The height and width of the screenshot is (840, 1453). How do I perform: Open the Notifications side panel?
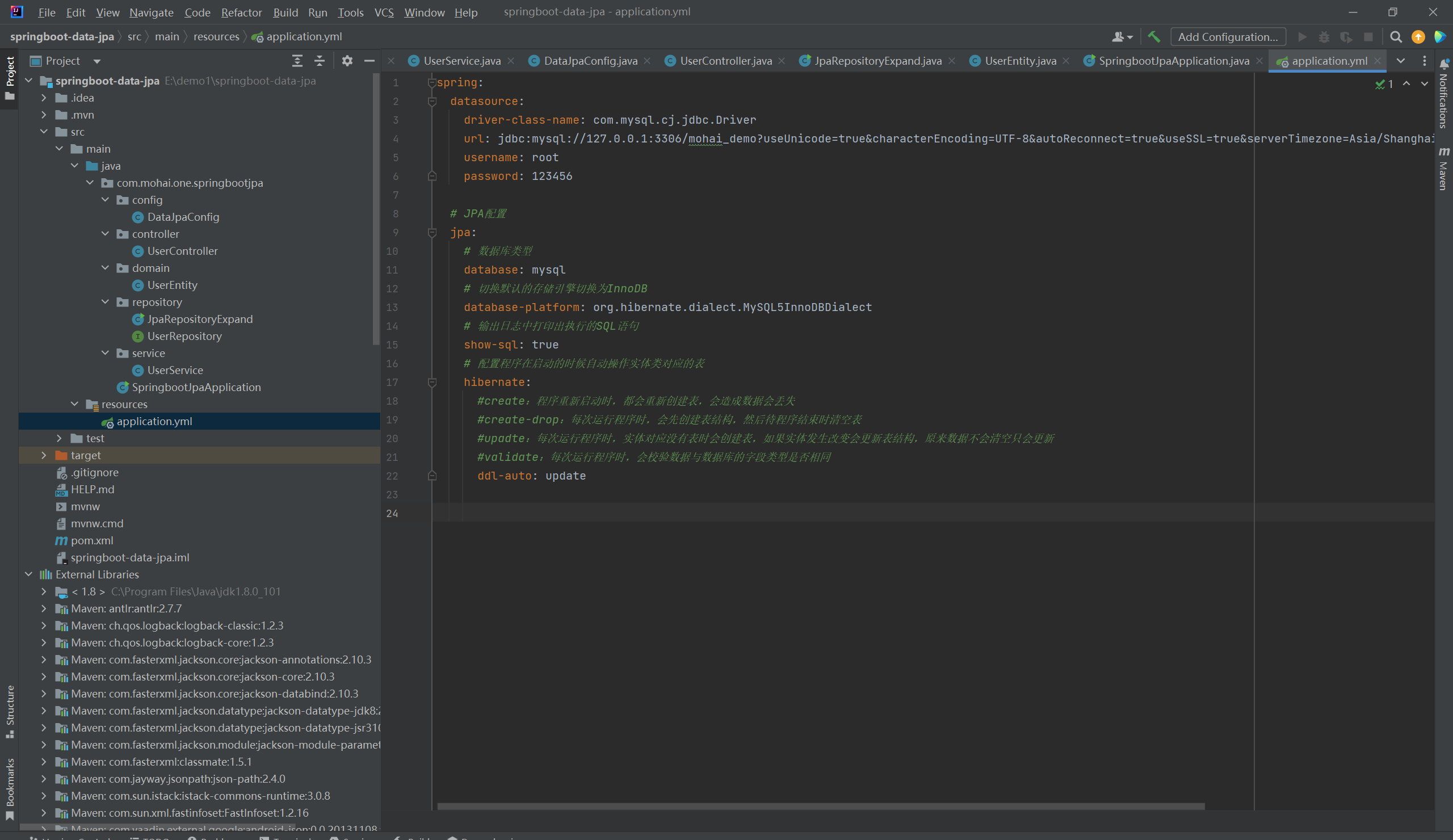click(x=1443, y=95)
